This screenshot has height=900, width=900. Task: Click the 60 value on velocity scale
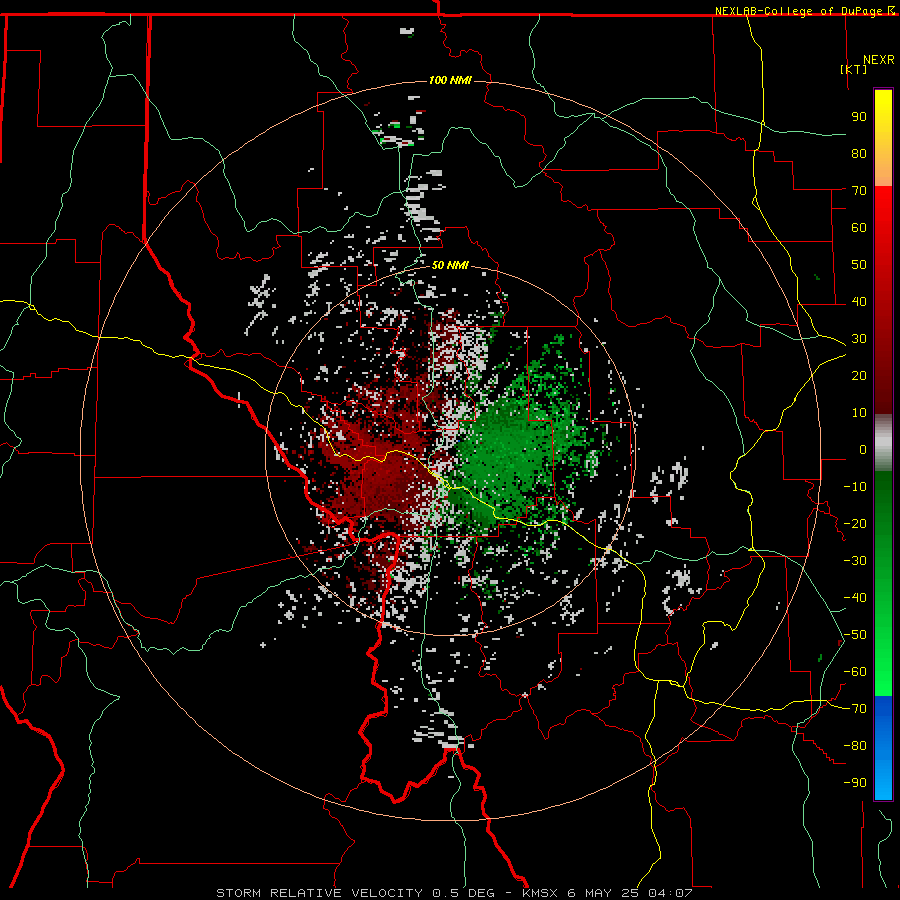pyautogui.click(x=859, y=228)
